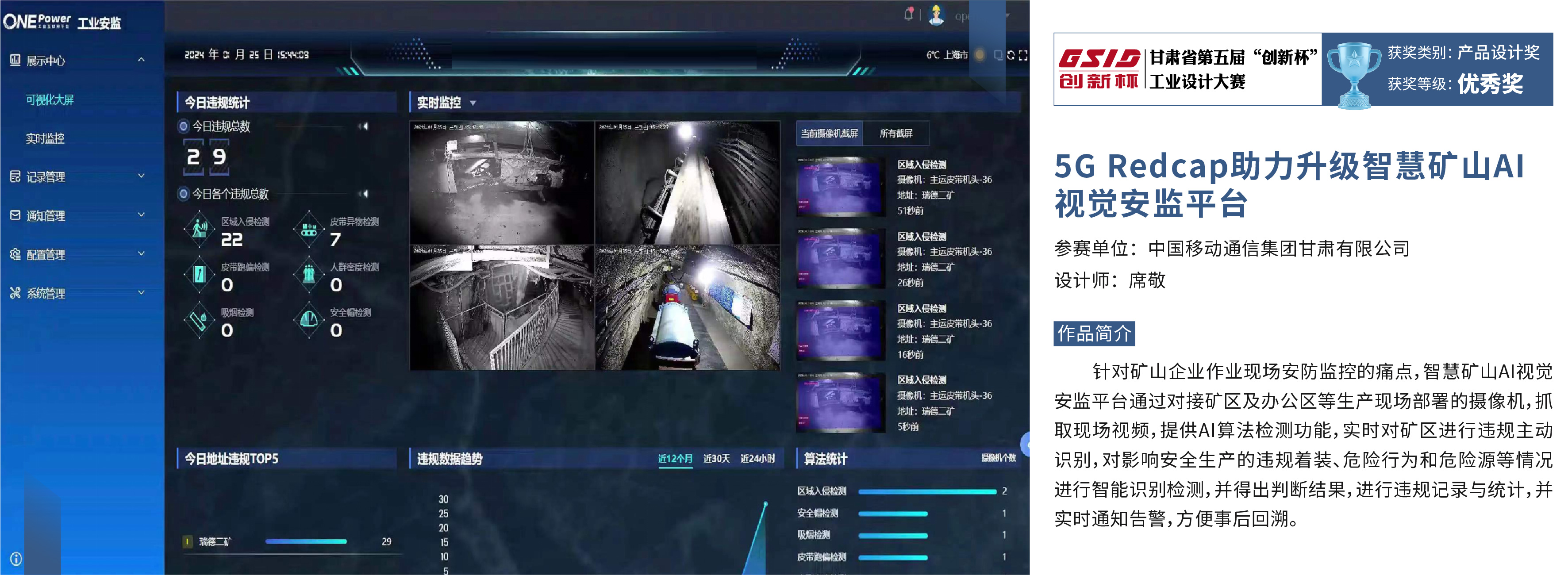1568x575 pixels.
Task: Click the 配置管理 gear icon
Action: click(15, 254)
